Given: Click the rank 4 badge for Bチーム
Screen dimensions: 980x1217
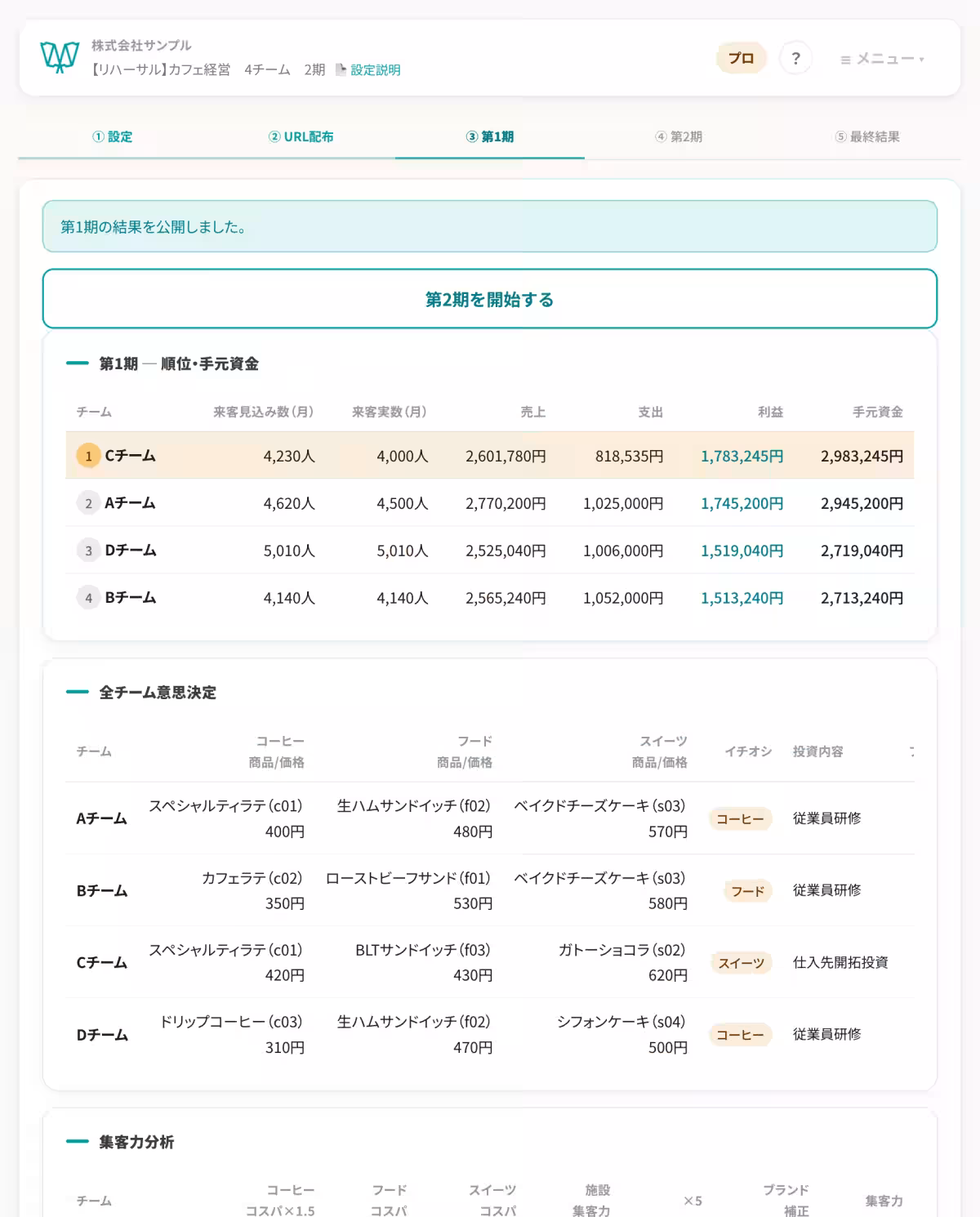Looking at the screenshot, I should click(x=88, y=598).
